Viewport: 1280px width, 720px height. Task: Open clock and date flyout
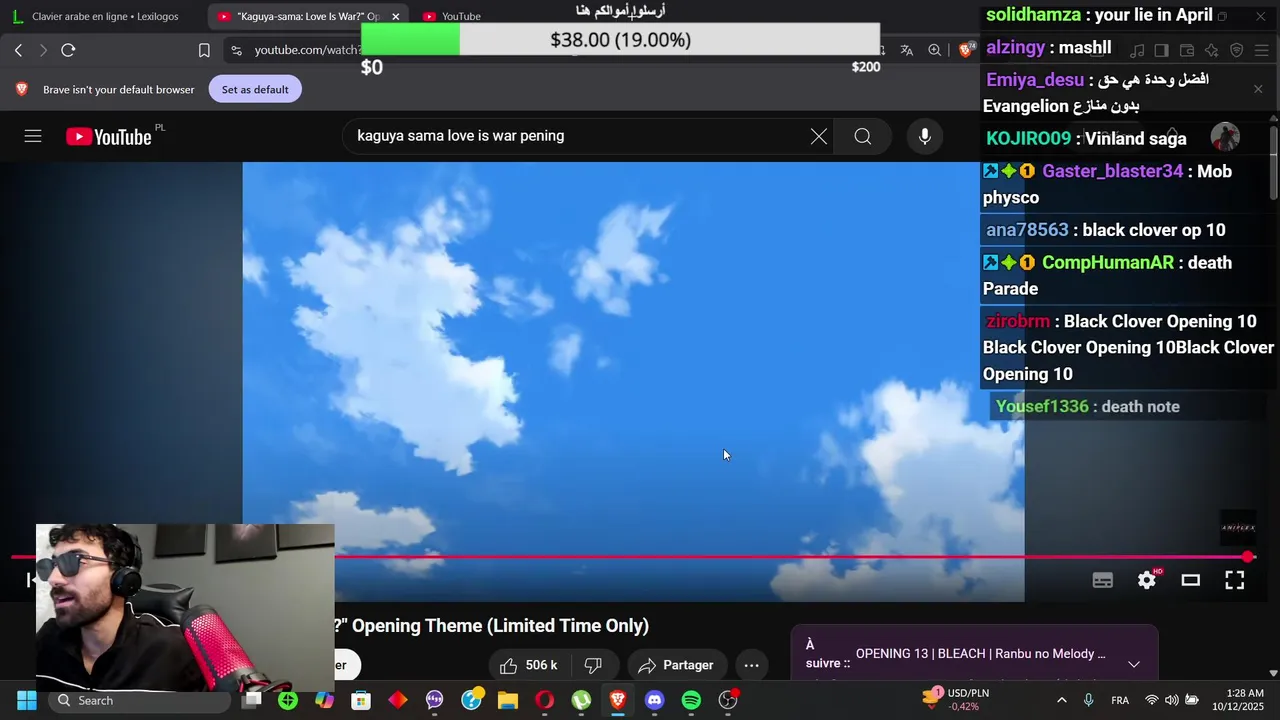coord(1238,700)
